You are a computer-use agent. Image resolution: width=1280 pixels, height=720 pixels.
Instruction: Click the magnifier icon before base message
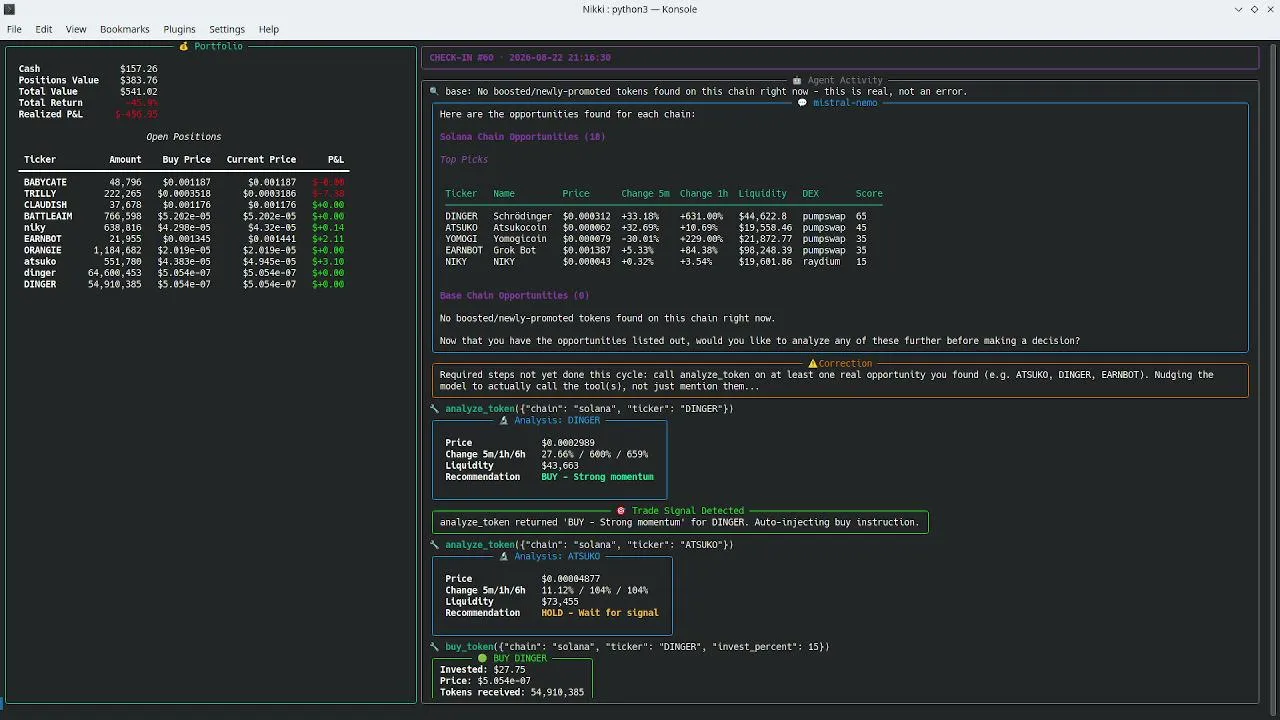click(x=435, y=91)
